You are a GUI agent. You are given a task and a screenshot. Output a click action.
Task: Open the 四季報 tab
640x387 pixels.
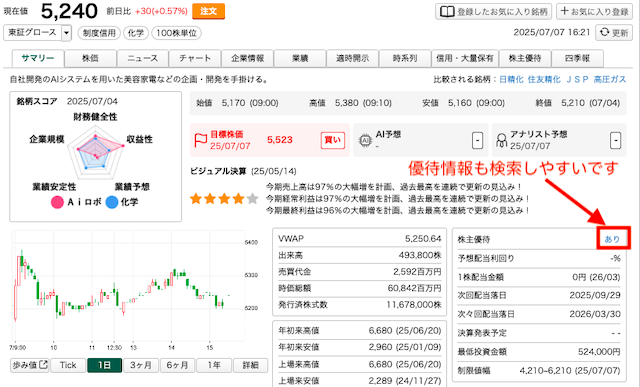coord(577,58)
